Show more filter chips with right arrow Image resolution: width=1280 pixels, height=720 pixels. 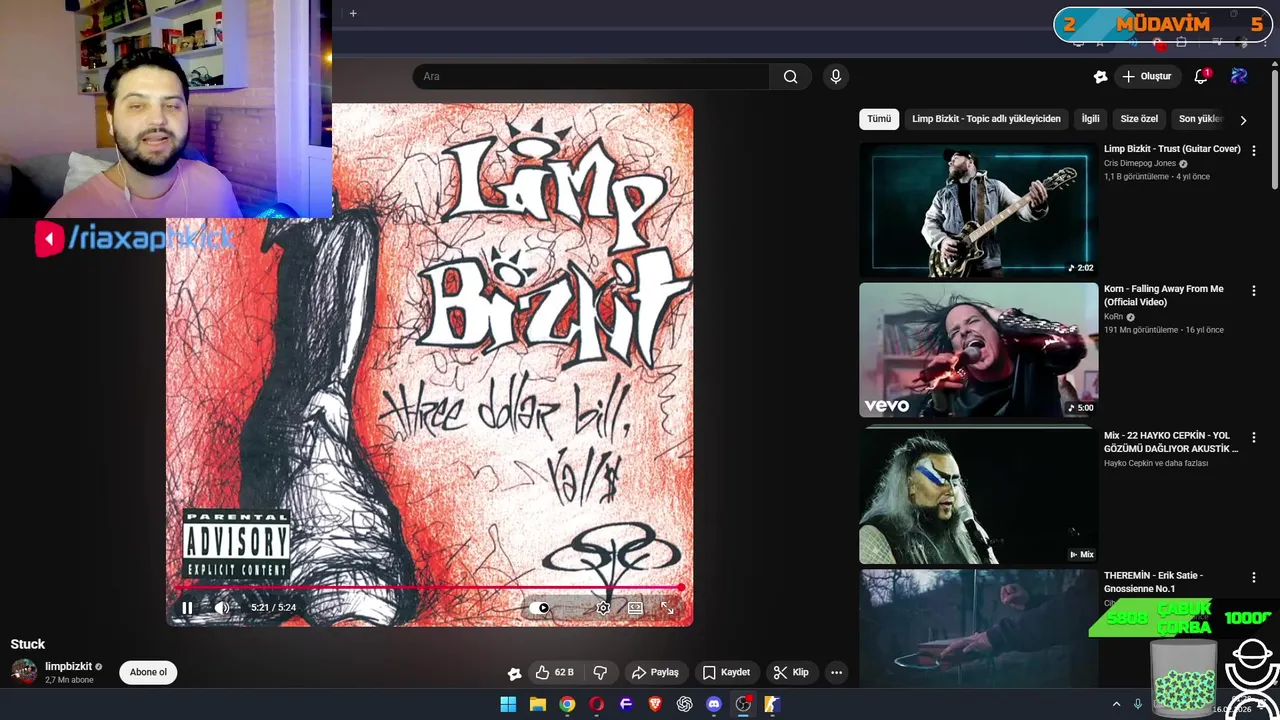[x=1243, y=120]
